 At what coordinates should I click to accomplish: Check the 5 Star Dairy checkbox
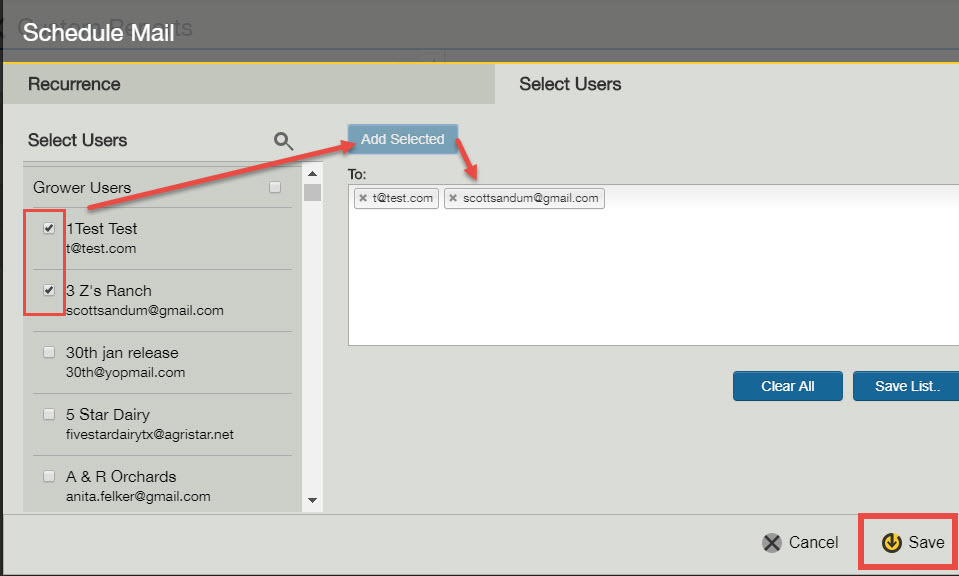coord(48,414)
